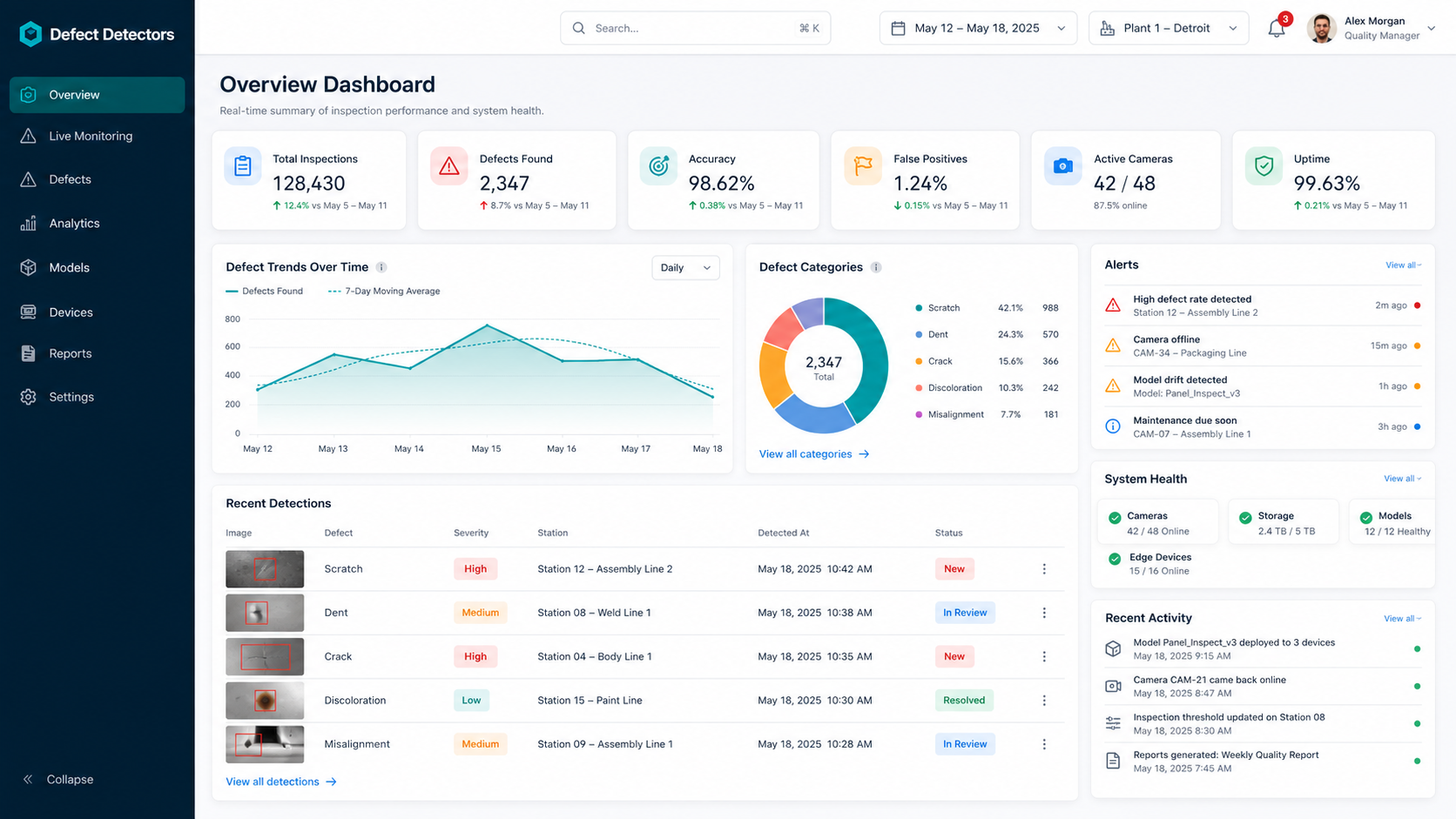1456x819 pixels.
Task: Click In Review badge for Dent row
Action: (965, 613)
